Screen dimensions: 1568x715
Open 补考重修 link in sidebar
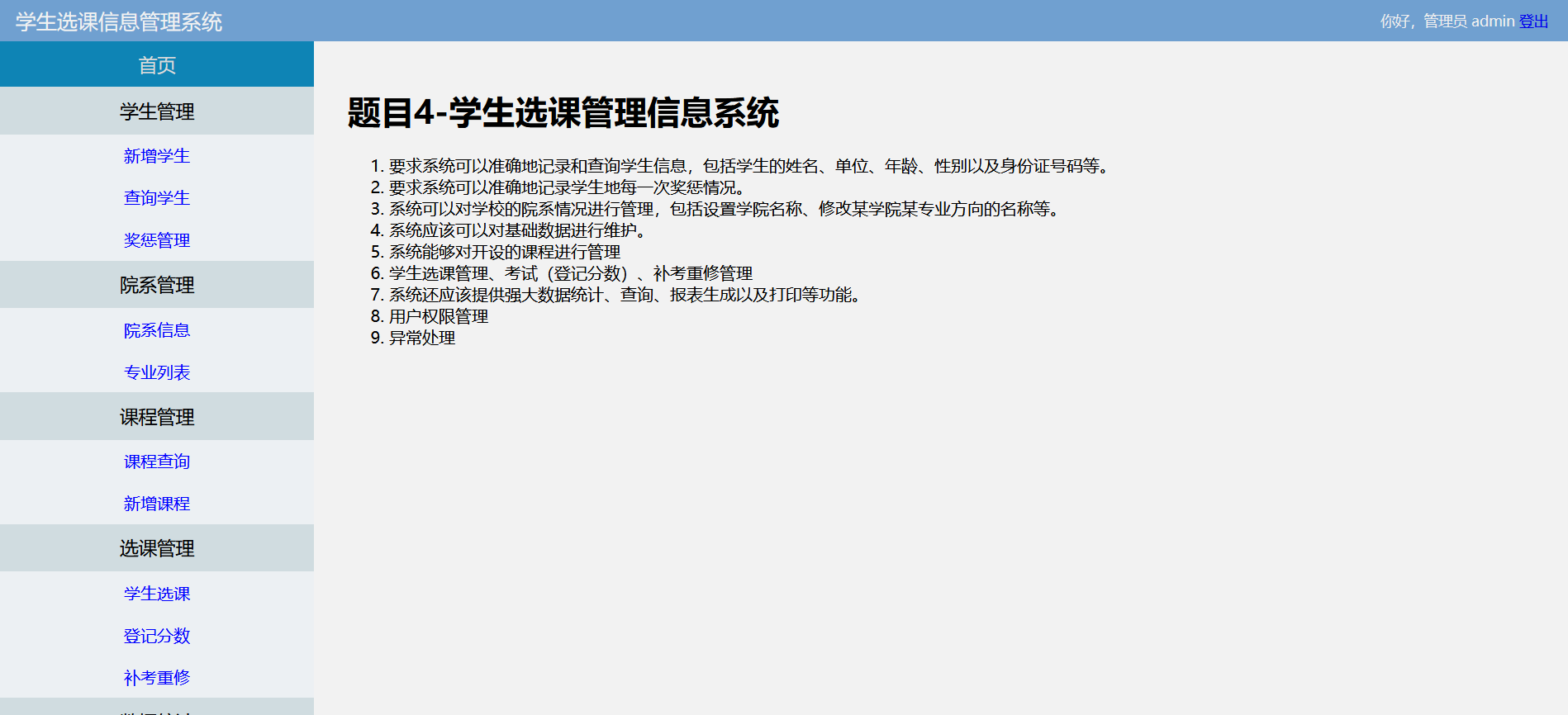click(x=157, y=678)
